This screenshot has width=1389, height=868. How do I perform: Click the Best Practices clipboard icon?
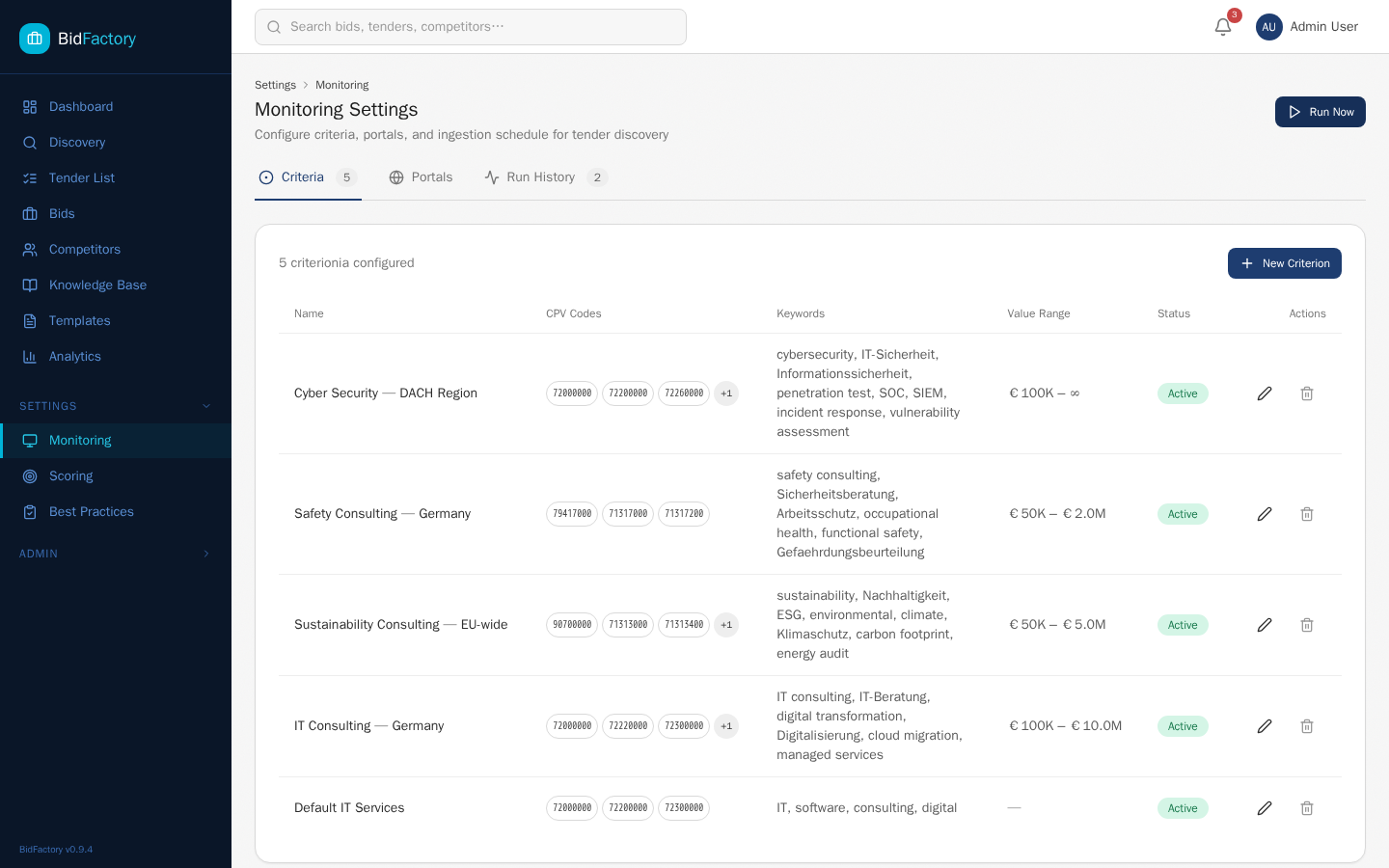click(x=30, y=512)
